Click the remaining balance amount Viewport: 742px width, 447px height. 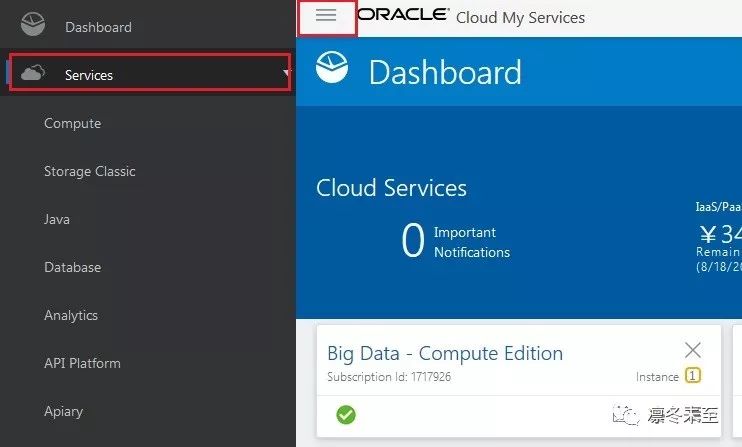721,234
